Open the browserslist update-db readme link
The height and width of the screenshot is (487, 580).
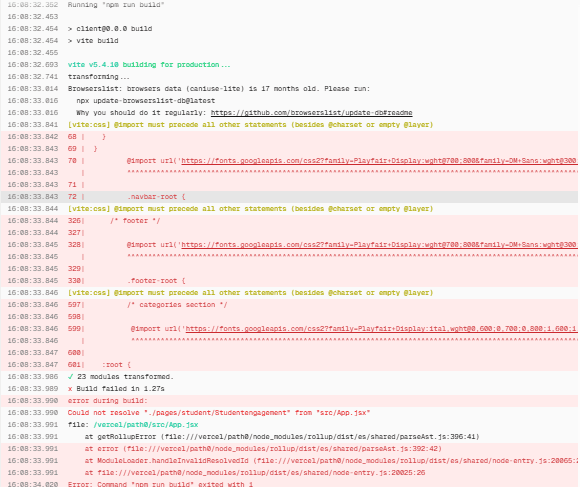(311, 113)
